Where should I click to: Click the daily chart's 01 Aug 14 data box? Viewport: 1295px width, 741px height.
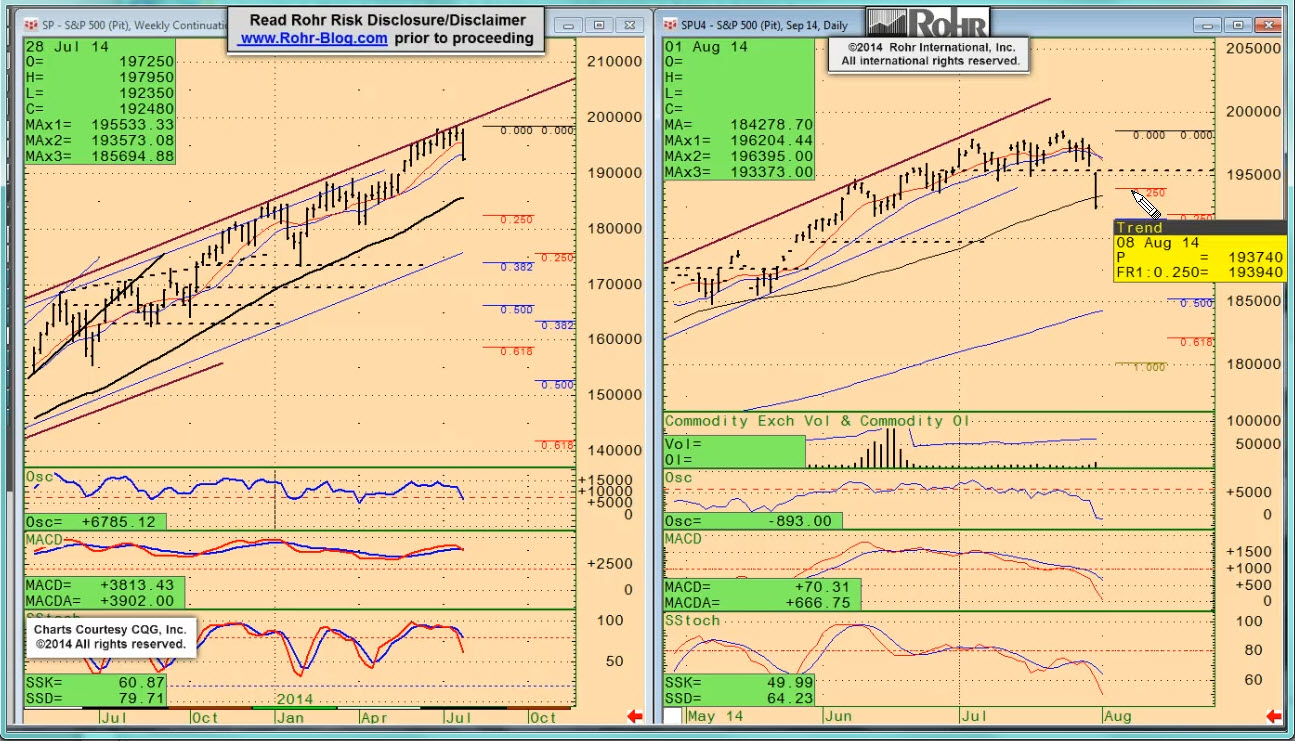[x=739, y=109]
